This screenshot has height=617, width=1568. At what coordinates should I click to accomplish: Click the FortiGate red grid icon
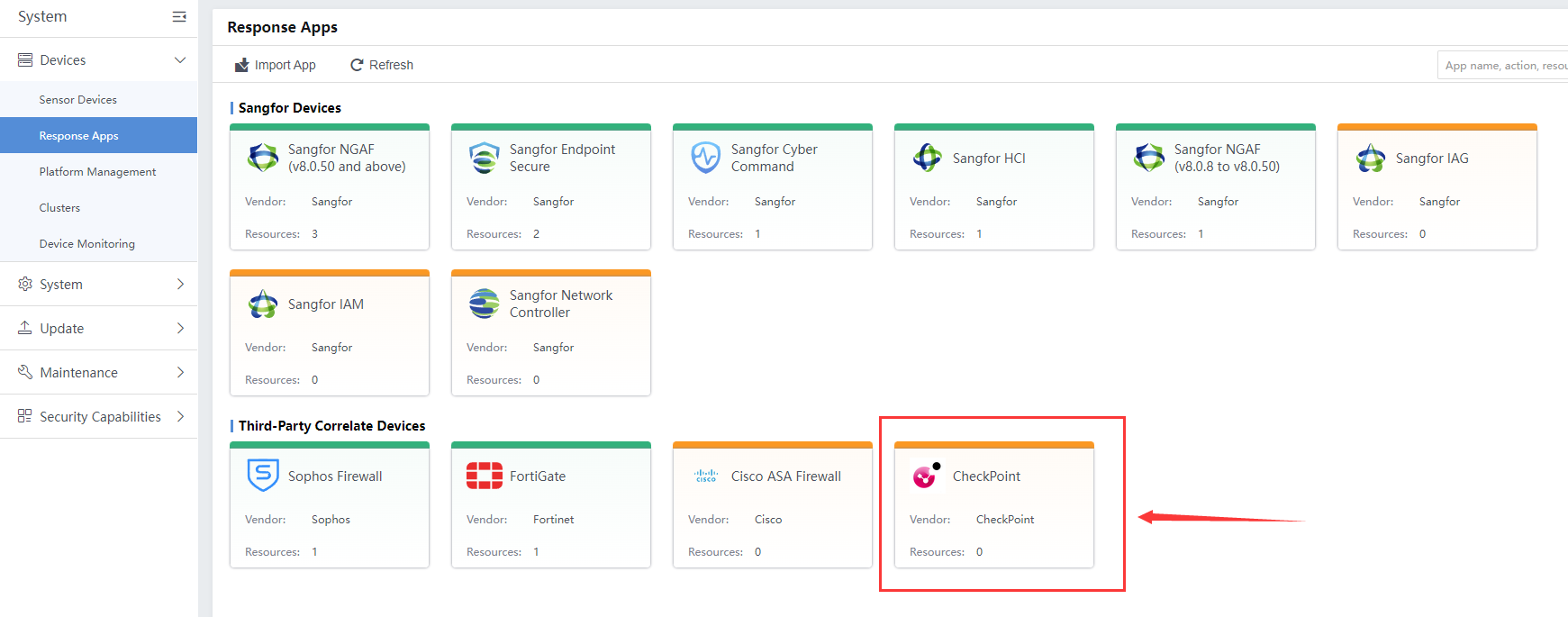484,476
